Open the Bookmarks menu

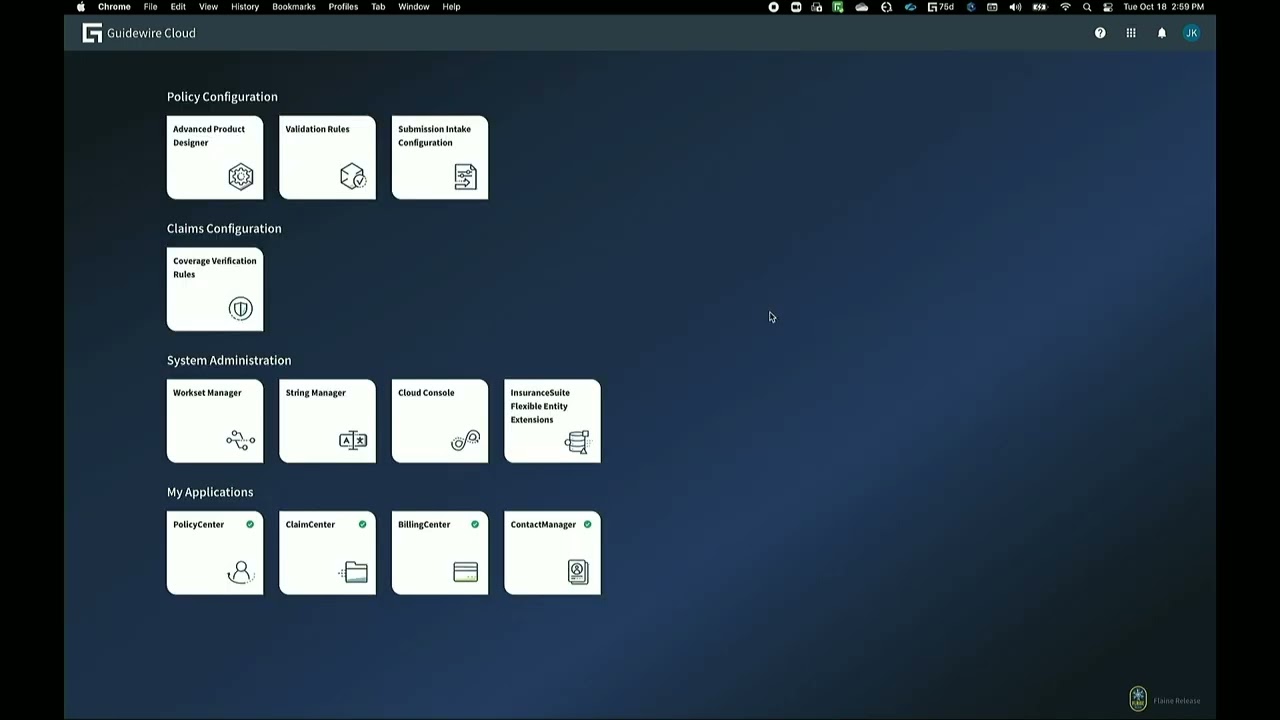coord(294,7)
